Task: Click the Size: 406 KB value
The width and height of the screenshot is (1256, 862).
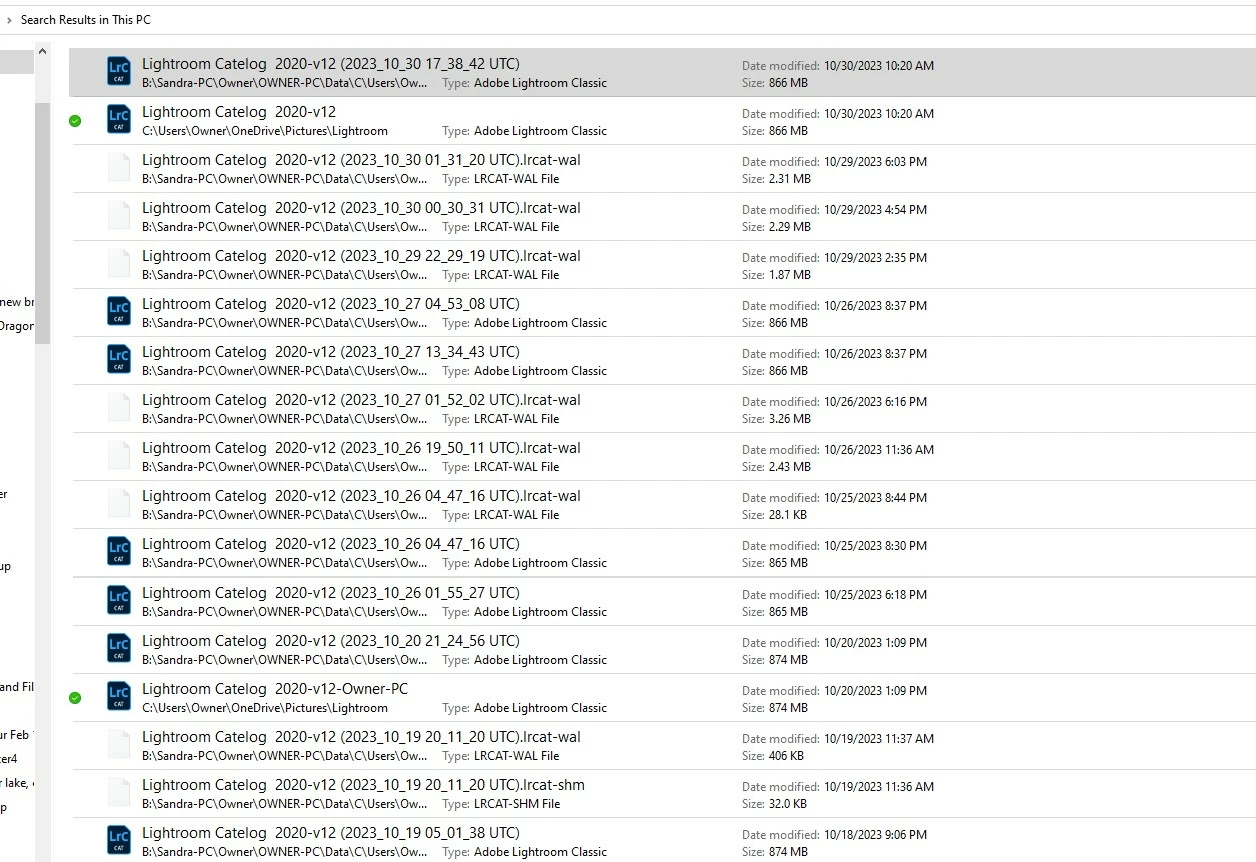Action: tap(786, 756)
